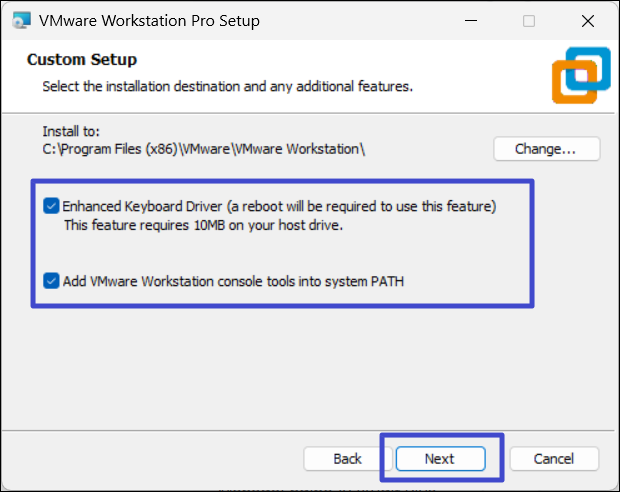Click the installation destination description text
The image size is (620, 492).
tap(227, 87)
